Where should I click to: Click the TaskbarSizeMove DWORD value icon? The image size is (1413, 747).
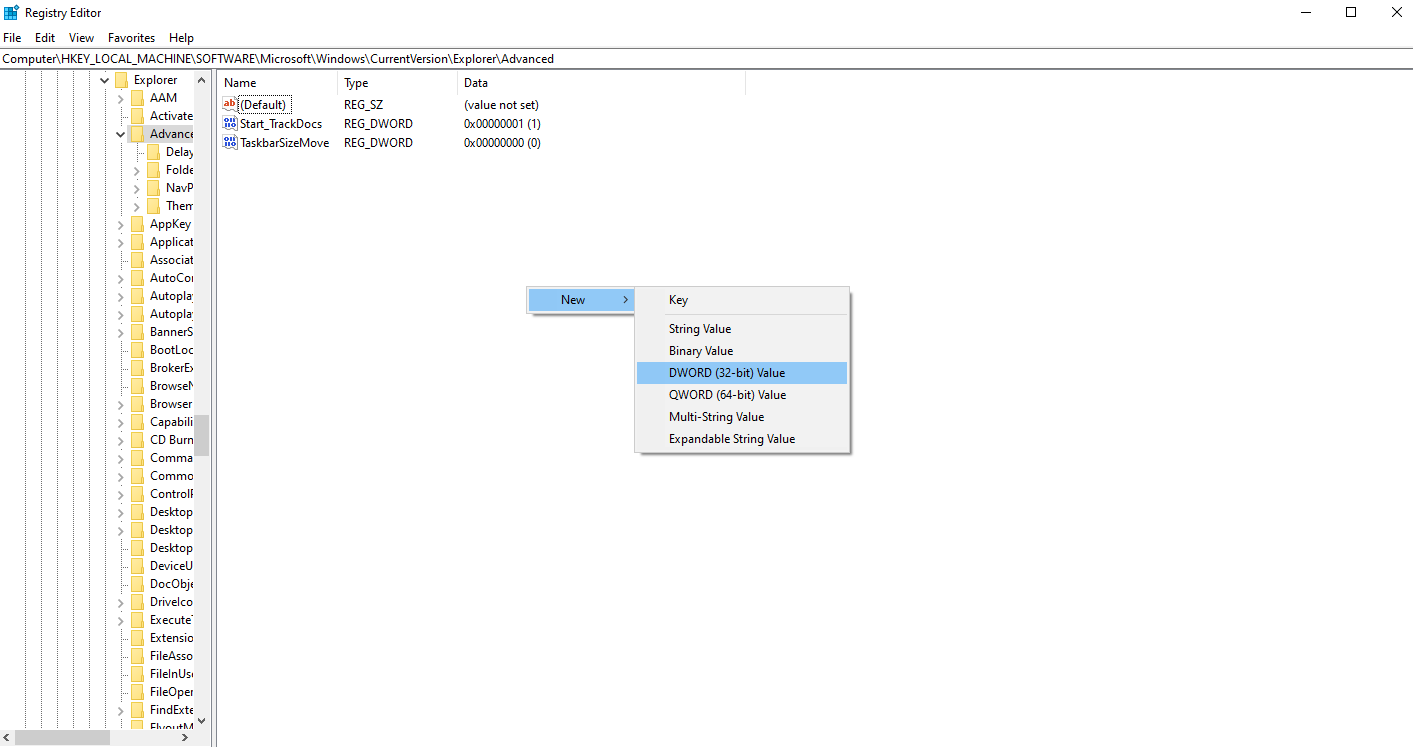(x=230, y=142)
